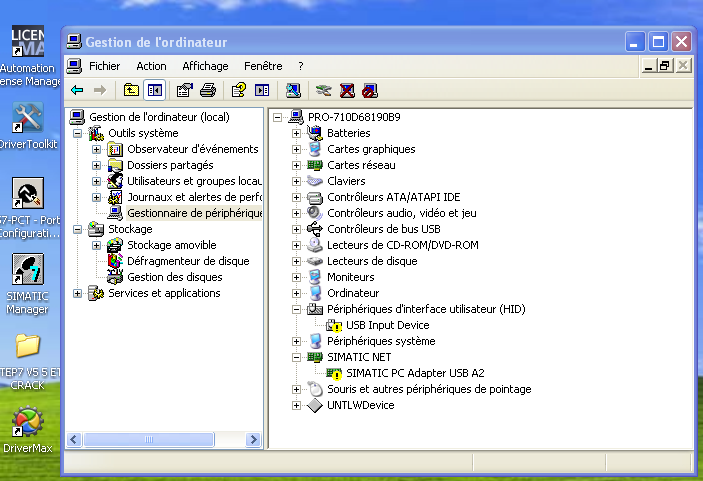Click the Print toolbar icon

coord(207,90)
